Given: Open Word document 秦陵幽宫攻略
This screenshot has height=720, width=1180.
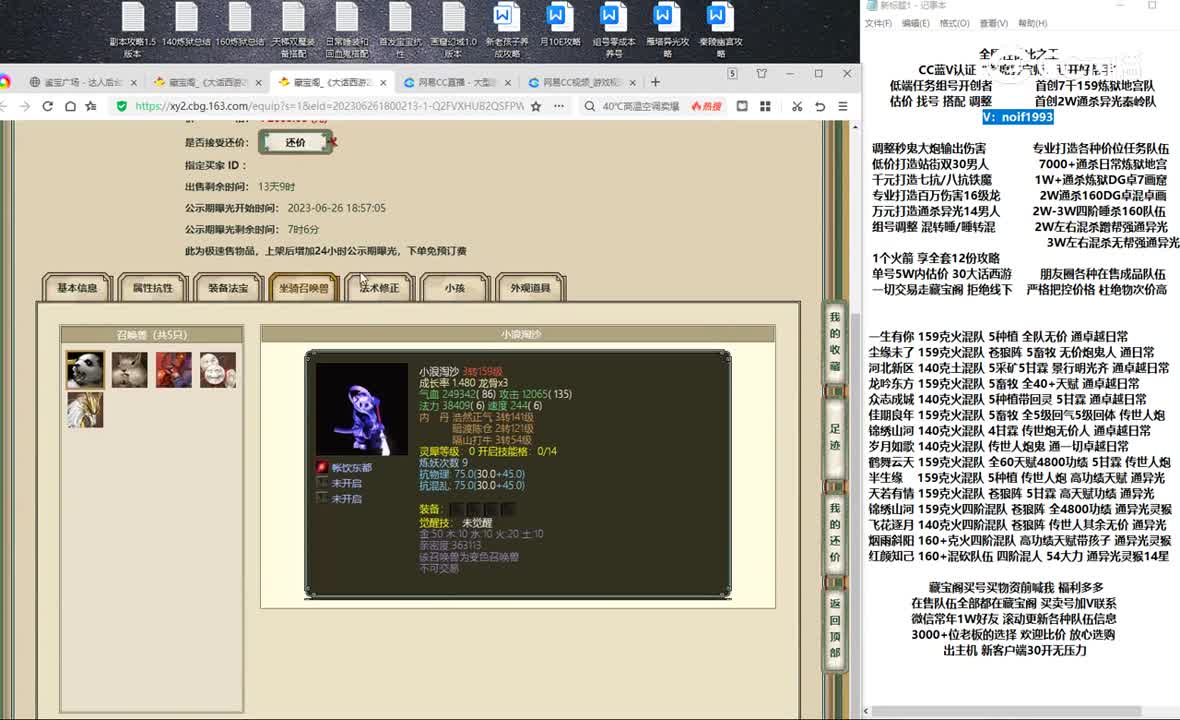Looking at the screenshot, I should tap(720, 30).
